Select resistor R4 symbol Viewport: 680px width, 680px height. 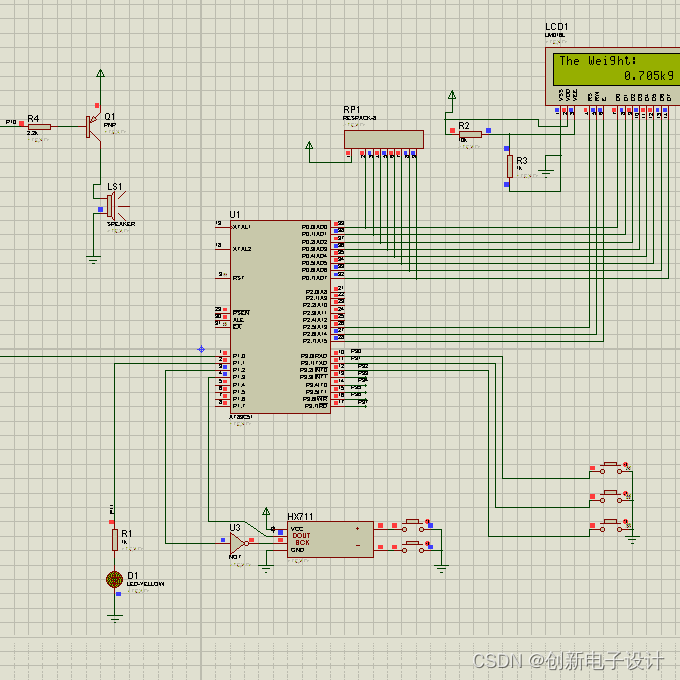click(39, 127)
